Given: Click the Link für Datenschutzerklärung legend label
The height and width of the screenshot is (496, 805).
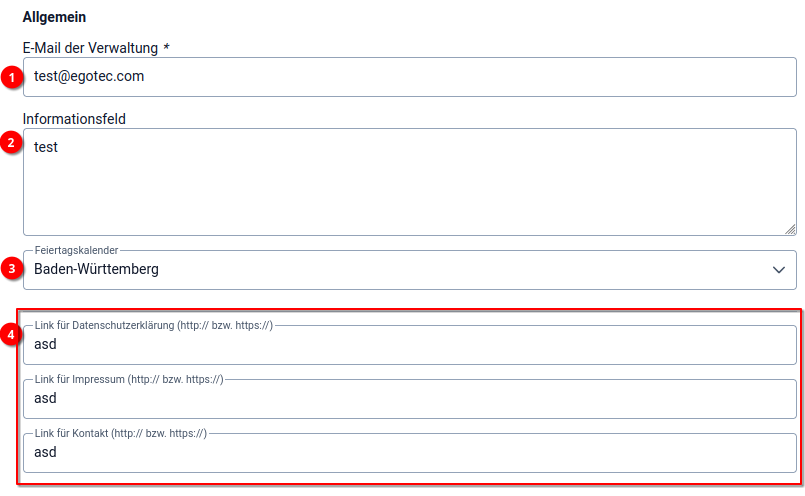Looking at the screenshot, I should click(x=153, y=326).
